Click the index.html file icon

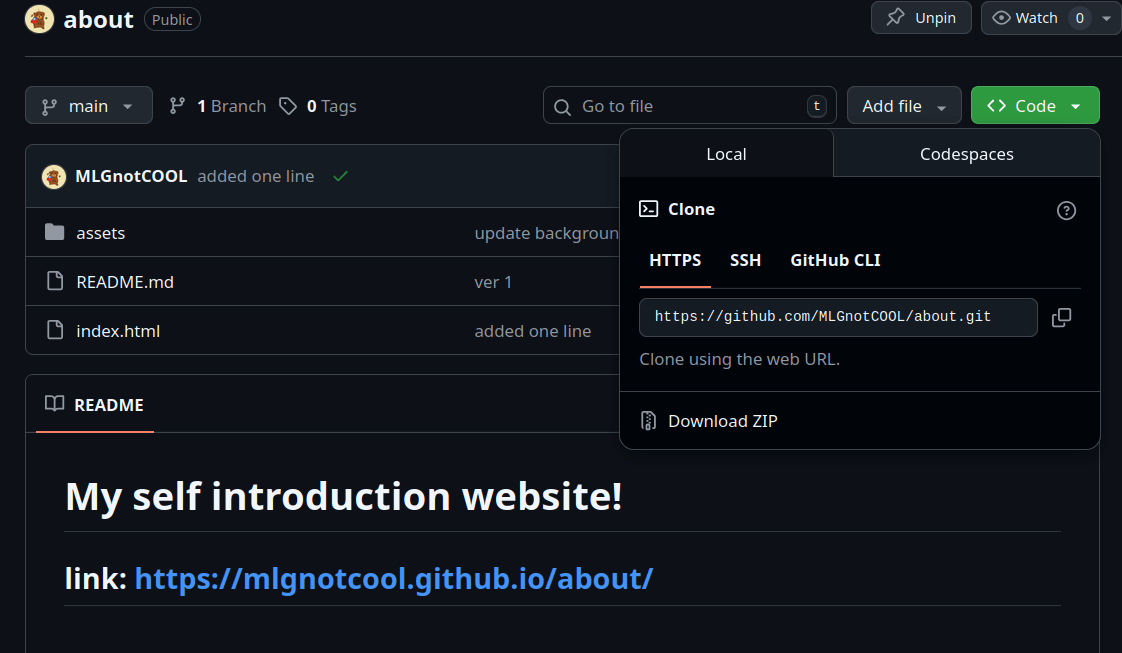(x=55, y=330)
